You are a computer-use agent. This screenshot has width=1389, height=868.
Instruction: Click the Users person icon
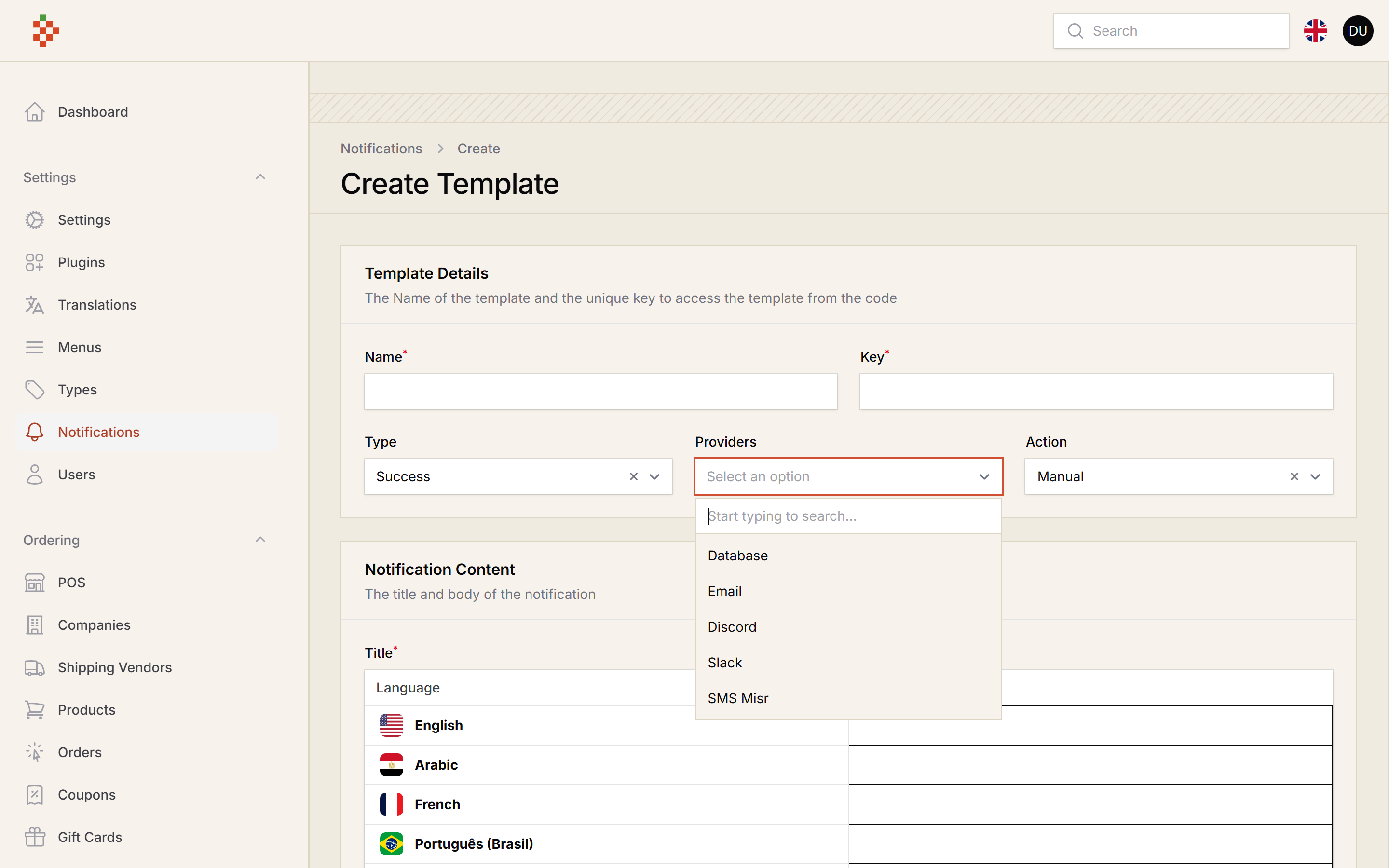coord(34,475)
